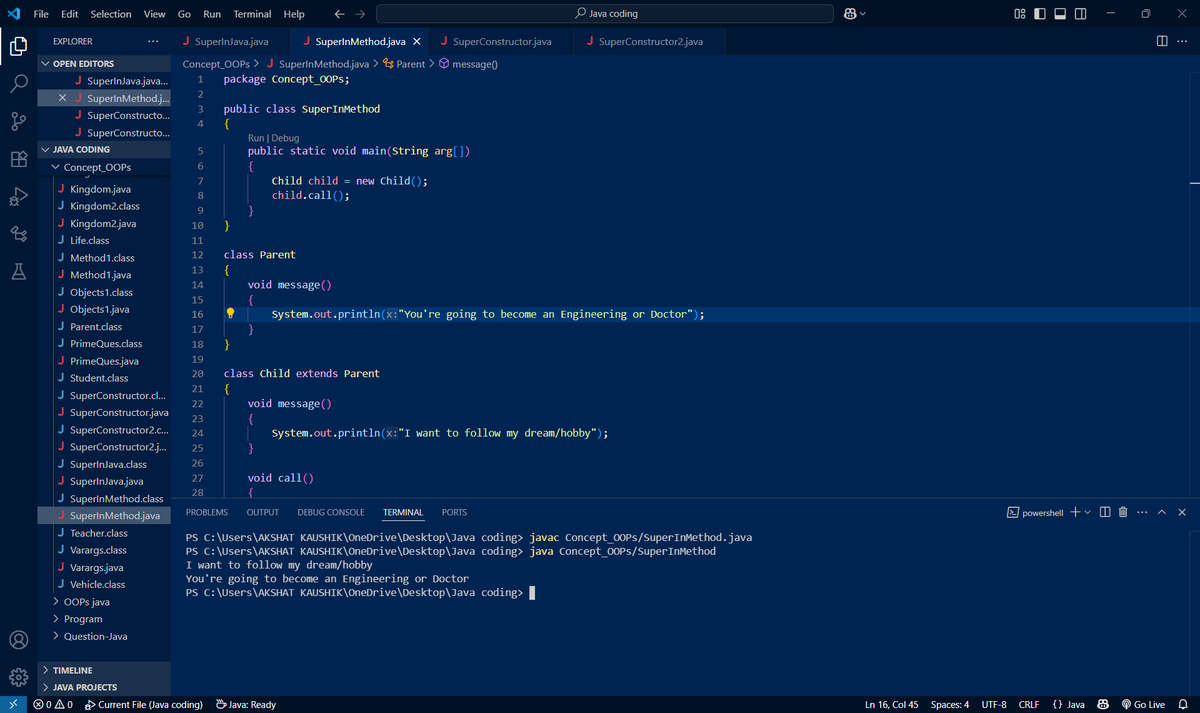This screenshot has height=713, width=1200.
Task: Switch to the Ports panel tab
Action: point(454,512)
